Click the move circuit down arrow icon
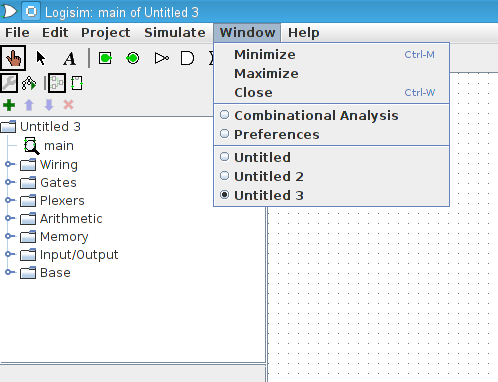 coord(49,105)
